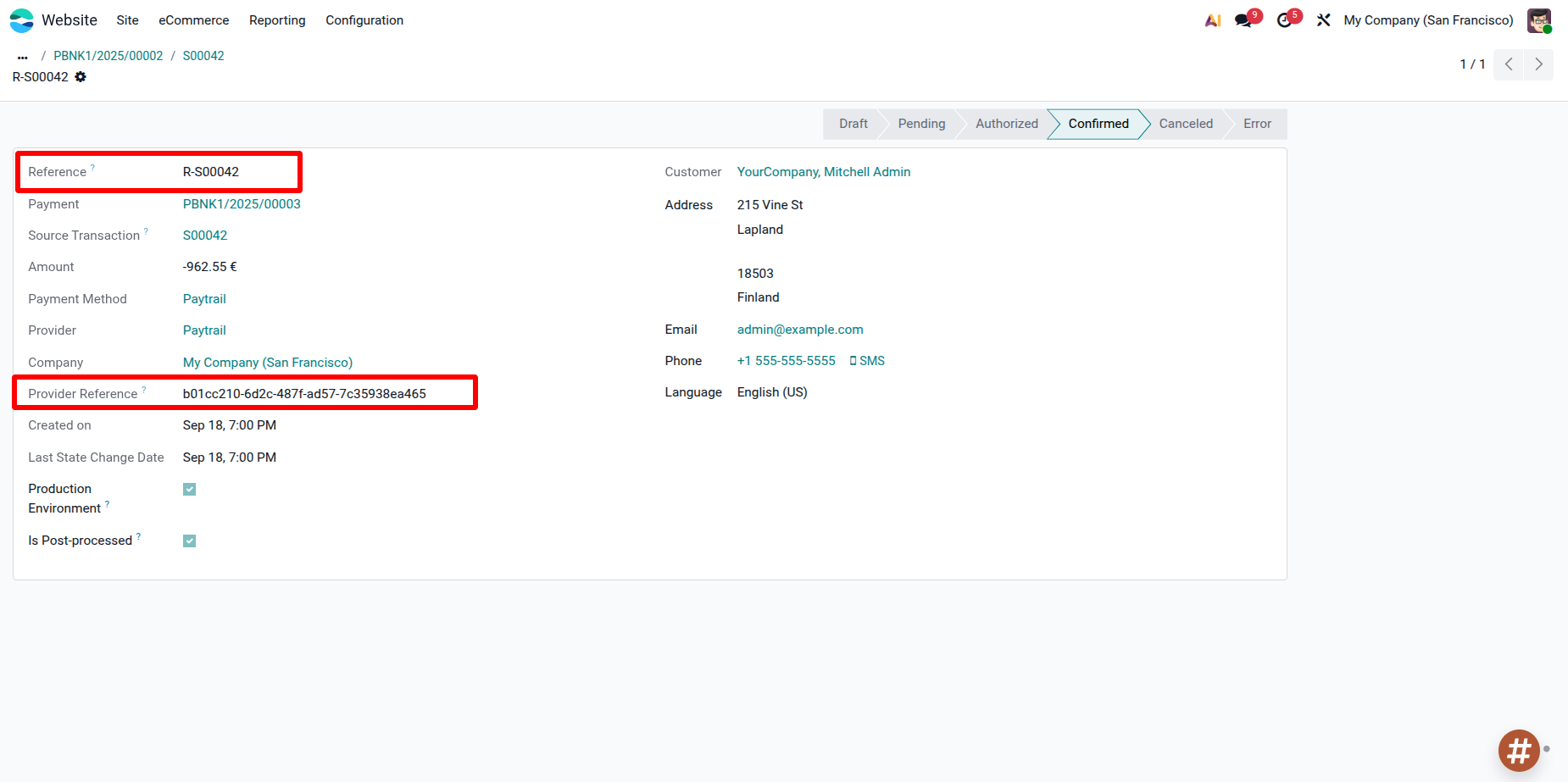
Task: Click the tools/debug icon in top bar
Action: point(1323,19)
